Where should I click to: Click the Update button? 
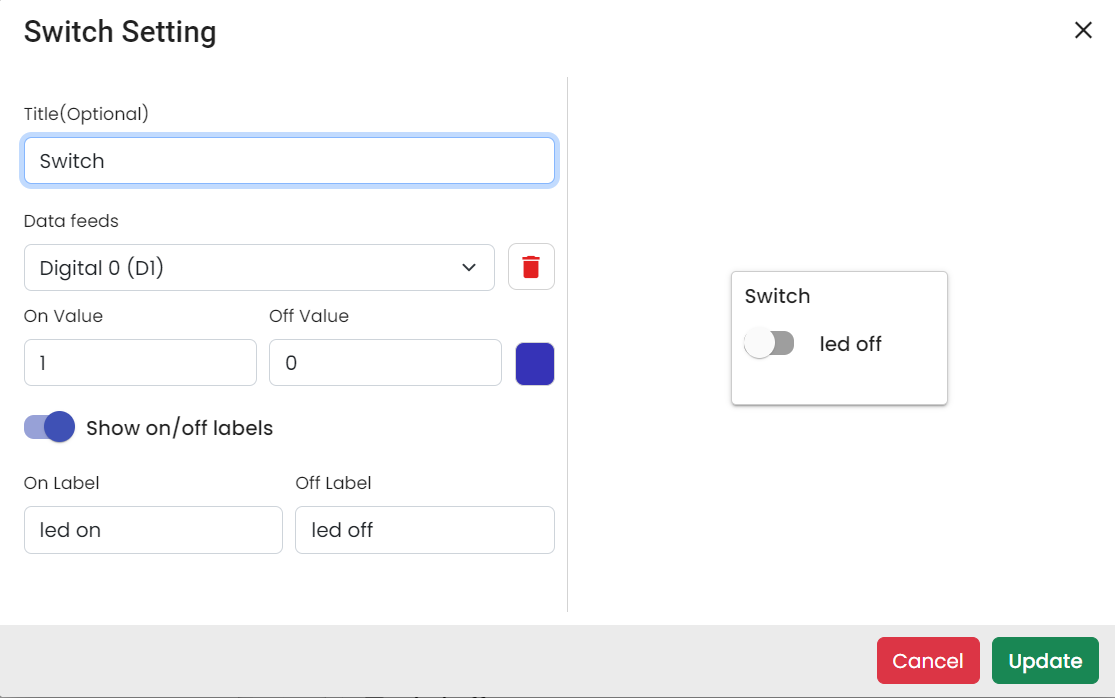tap(1045, 661)
